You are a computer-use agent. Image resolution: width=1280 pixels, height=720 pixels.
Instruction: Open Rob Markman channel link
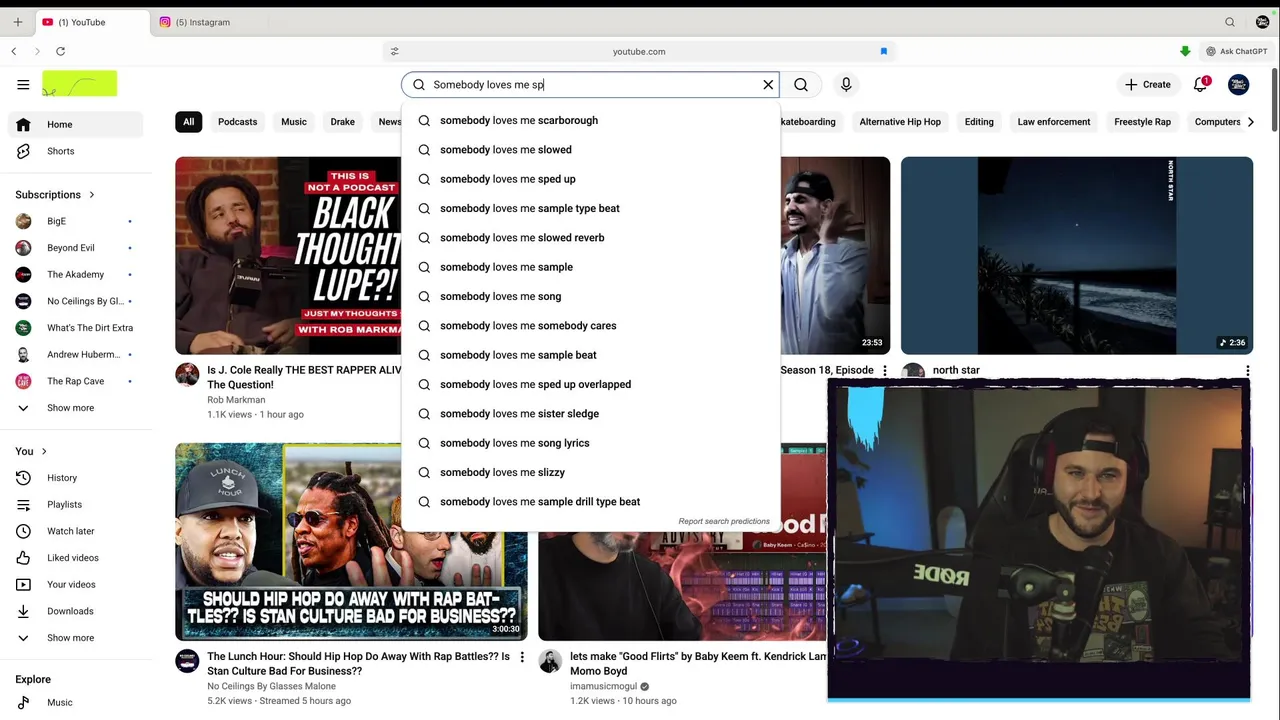click(x=236, y=400)
